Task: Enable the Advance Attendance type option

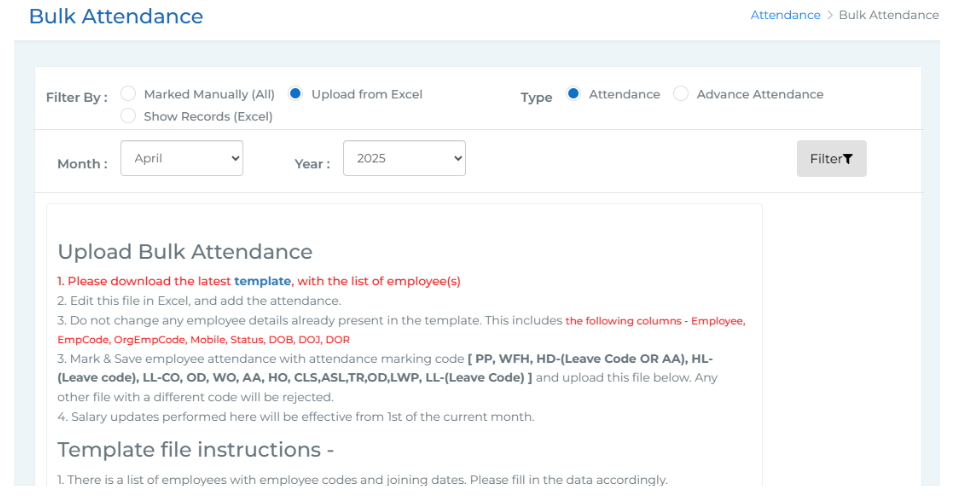Action: (681, 94)
